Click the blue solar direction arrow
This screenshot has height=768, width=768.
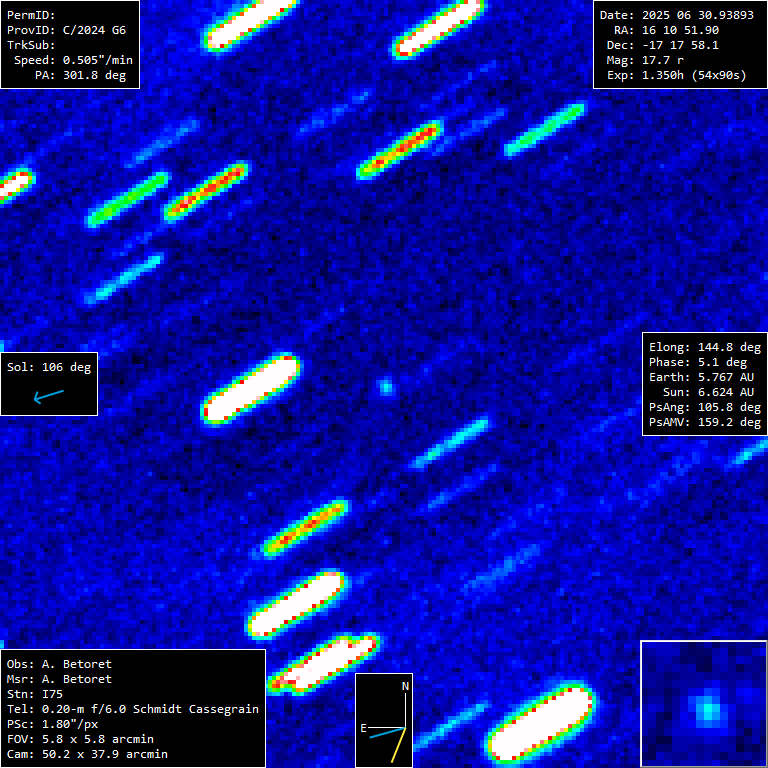tap(48, 396)
